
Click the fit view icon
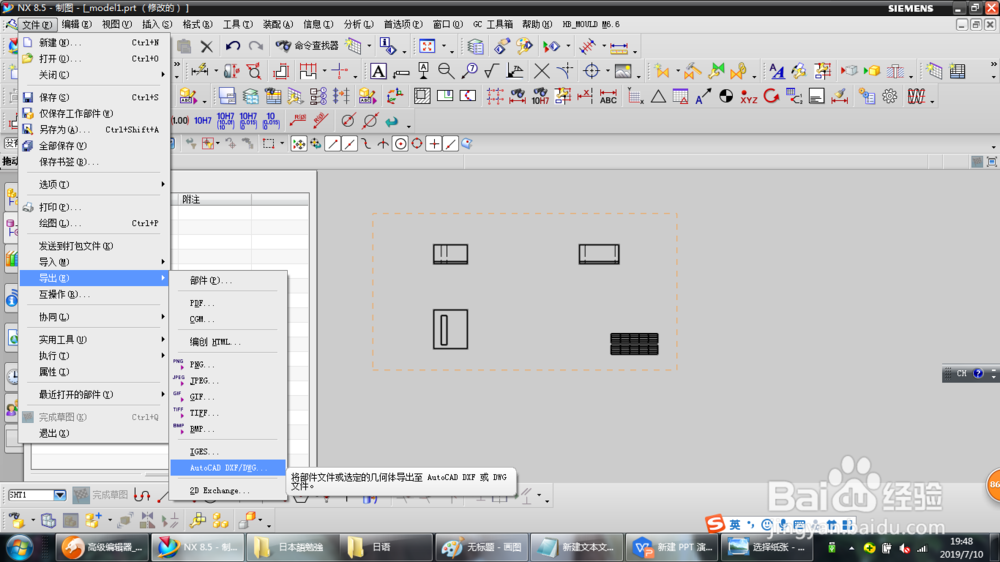[x=427, y=46]
